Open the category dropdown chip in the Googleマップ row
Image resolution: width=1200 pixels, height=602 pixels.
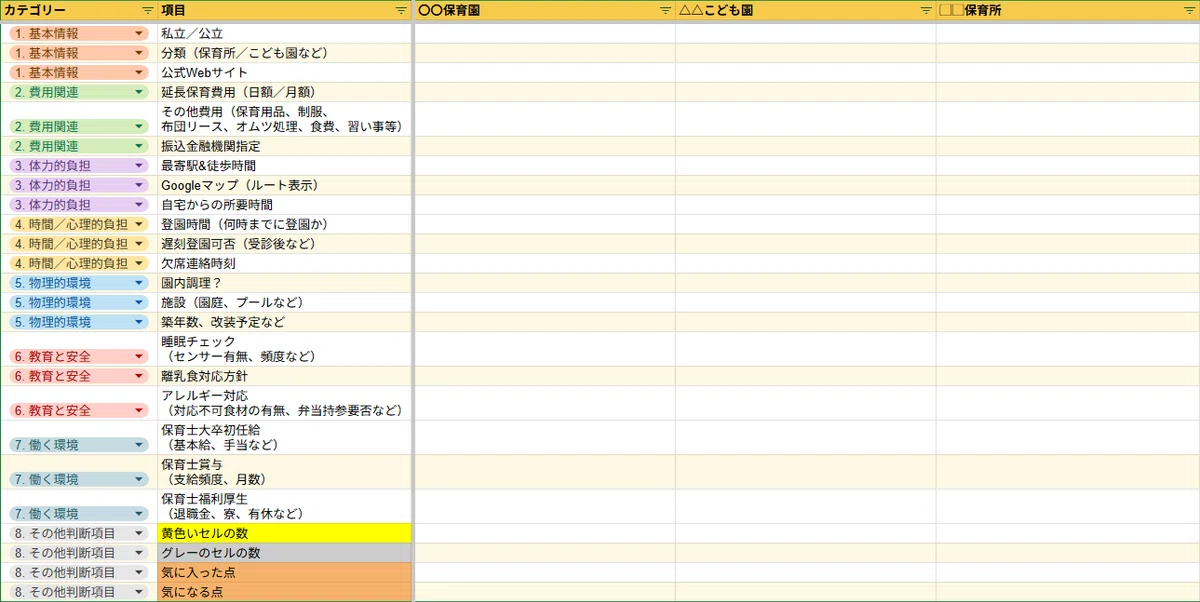pyautogui.click(x=79, y=185)
